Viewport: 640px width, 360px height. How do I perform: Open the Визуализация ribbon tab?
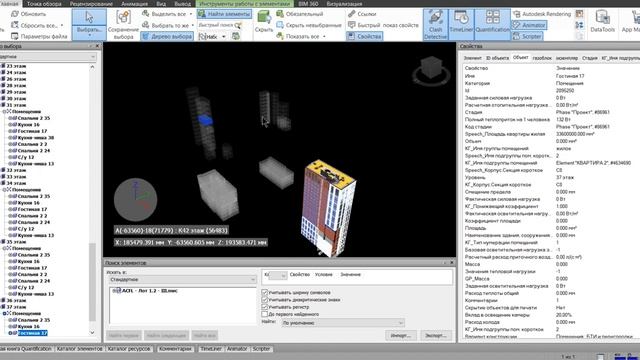344,4
